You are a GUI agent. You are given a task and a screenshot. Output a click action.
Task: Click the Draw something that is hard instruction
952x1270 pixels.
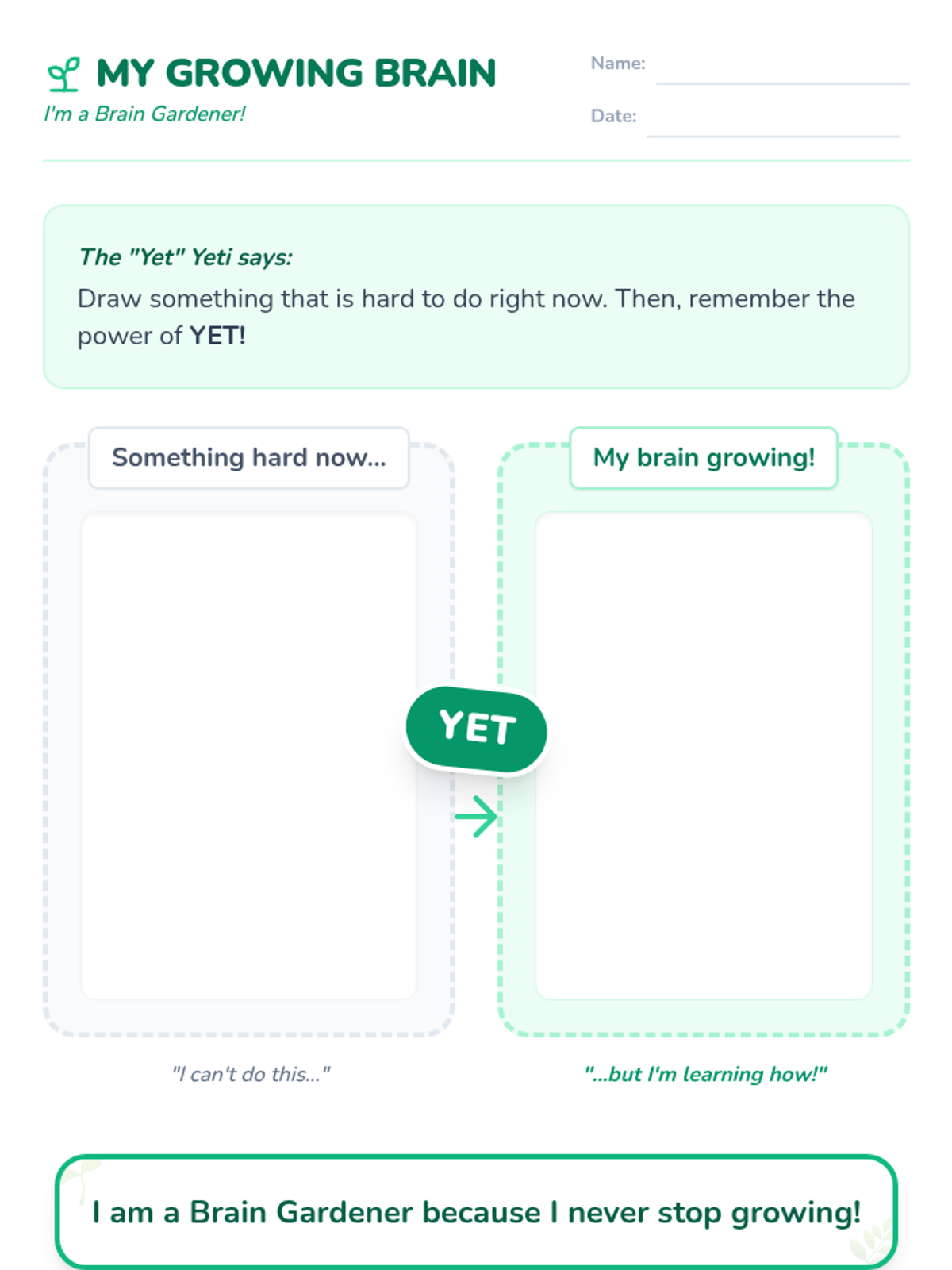[x=466, y=317]
